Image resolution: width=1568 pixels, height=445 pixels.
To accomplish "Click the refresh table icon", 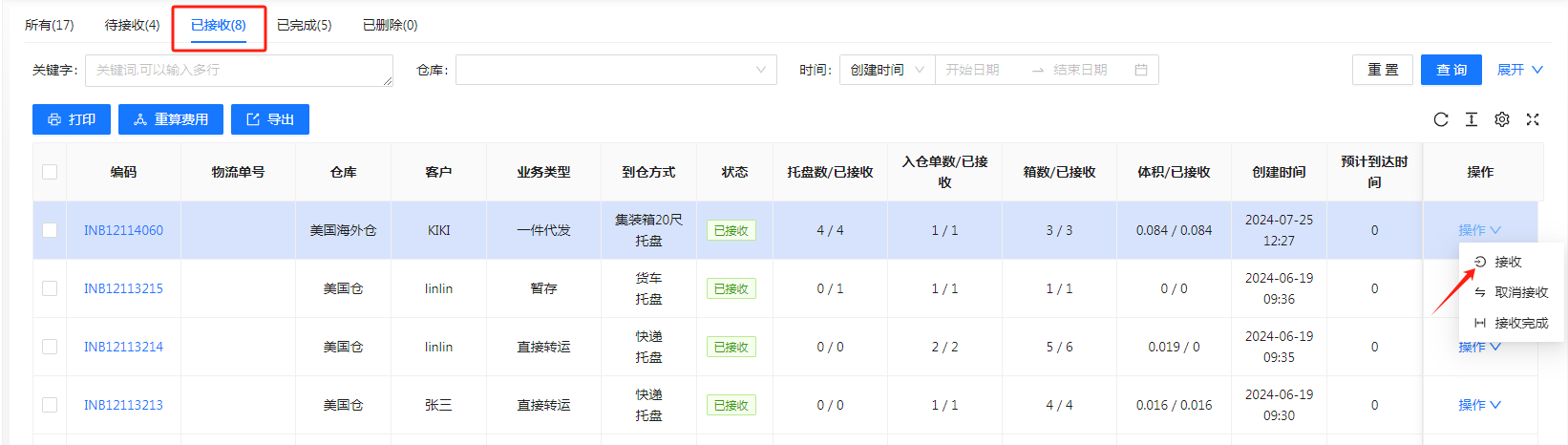I will pos(1441,119).
